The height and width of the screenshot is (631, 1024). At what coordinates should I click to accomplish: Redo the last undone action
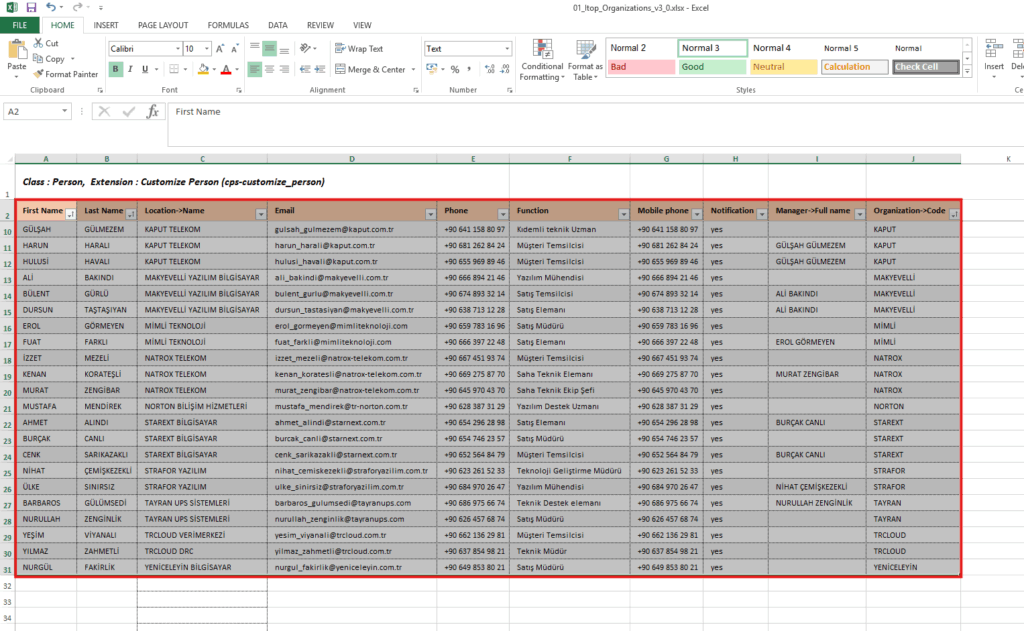[x=77, y=8]
